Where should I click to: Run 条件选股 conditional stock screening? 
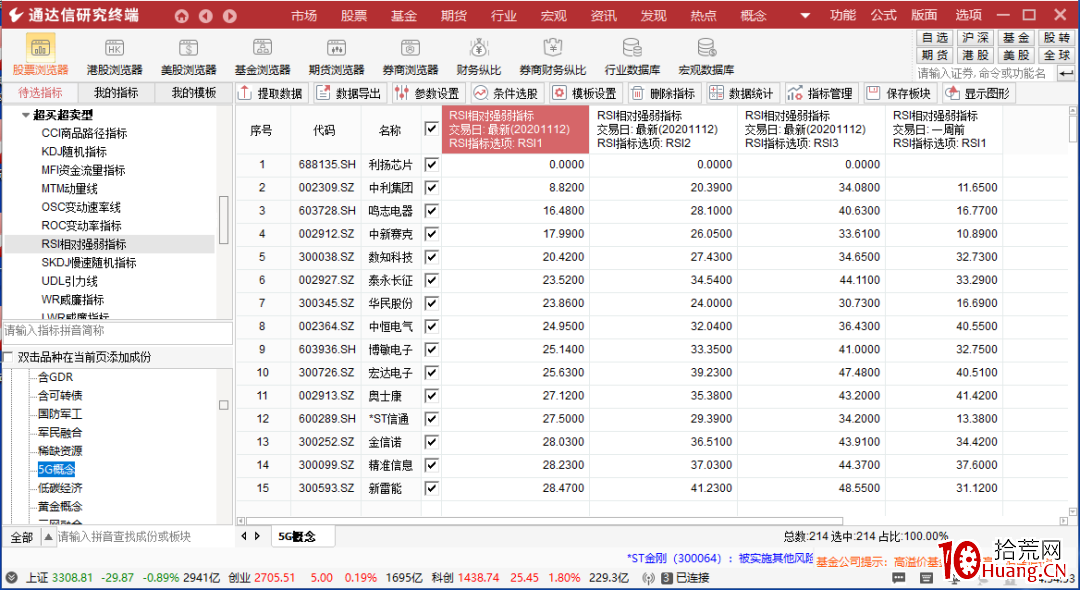507,94
